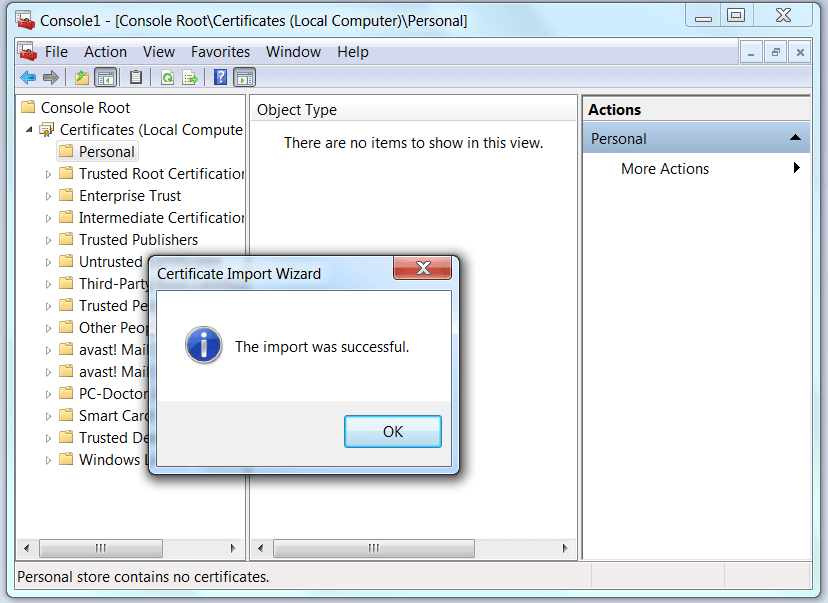Screen dimensions: 828x603
Task: Click the Trusted Publishers folder icon
Action: click(x=66, y=239)
